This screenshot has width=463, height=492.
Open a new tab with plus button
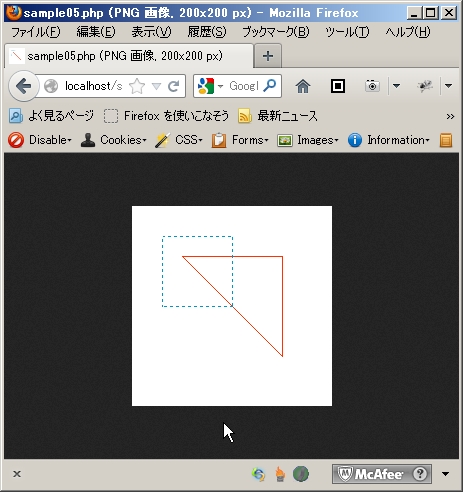pos(268,56)
